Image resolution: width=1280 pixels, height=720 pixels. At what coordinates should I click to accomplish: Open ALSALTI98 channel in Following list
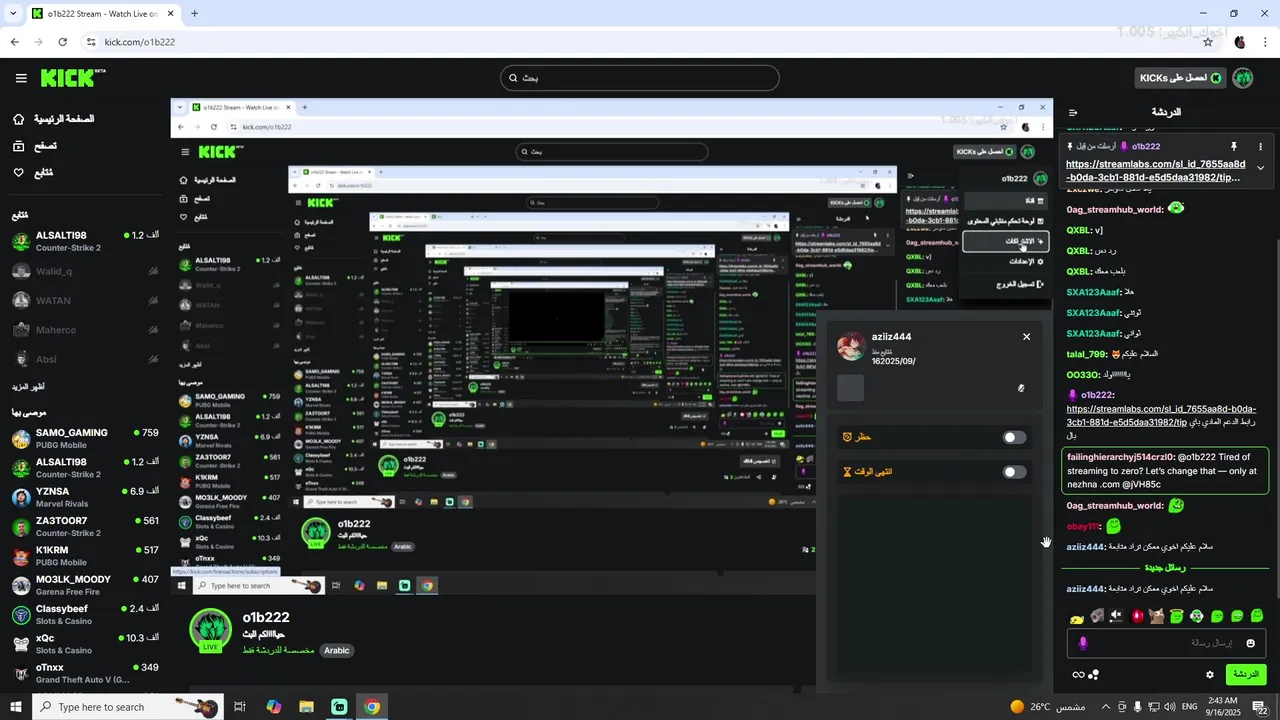point(85,241)
